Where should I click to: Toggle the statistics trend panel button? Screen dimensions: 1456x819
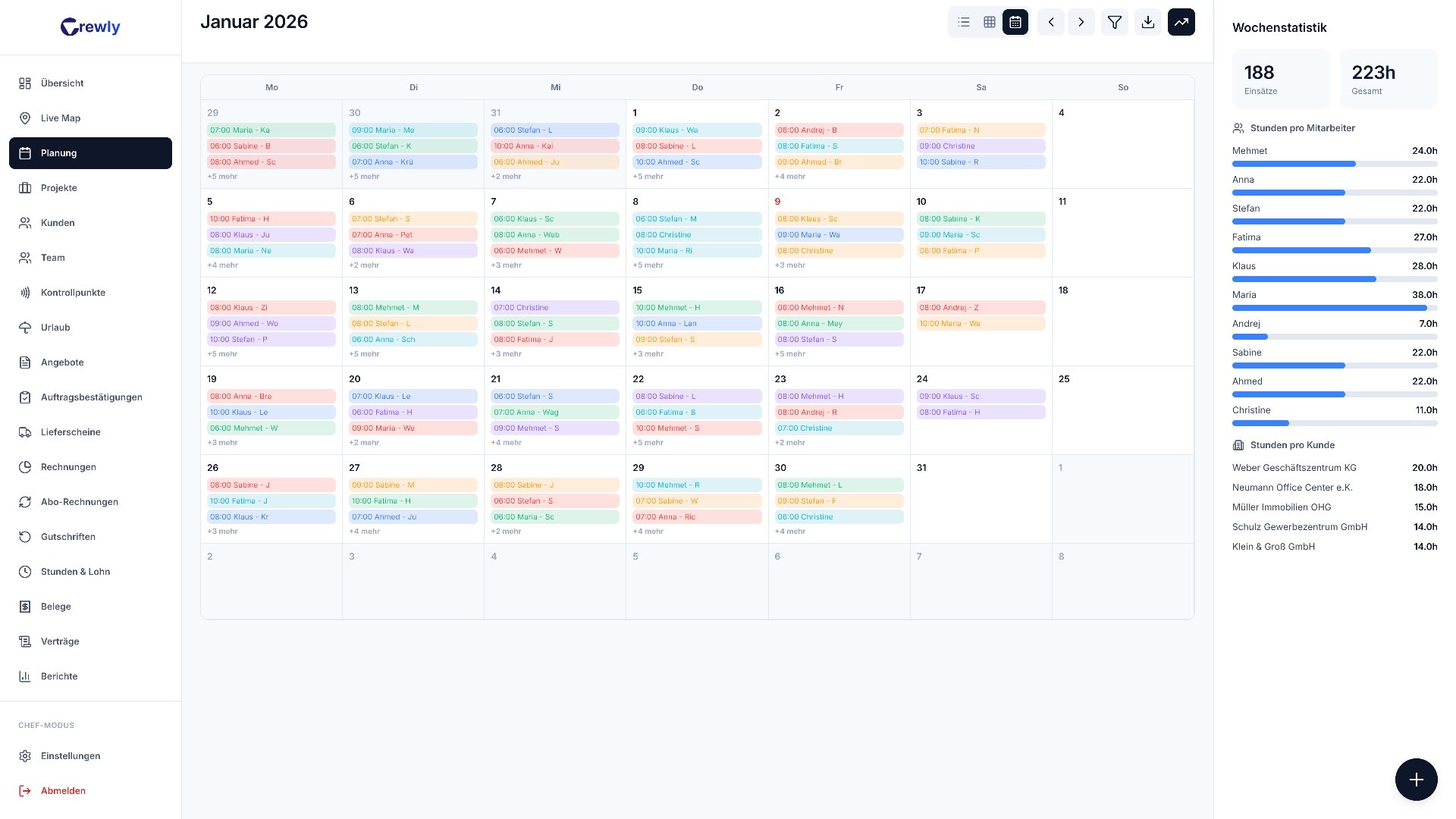click(1181, 22)
